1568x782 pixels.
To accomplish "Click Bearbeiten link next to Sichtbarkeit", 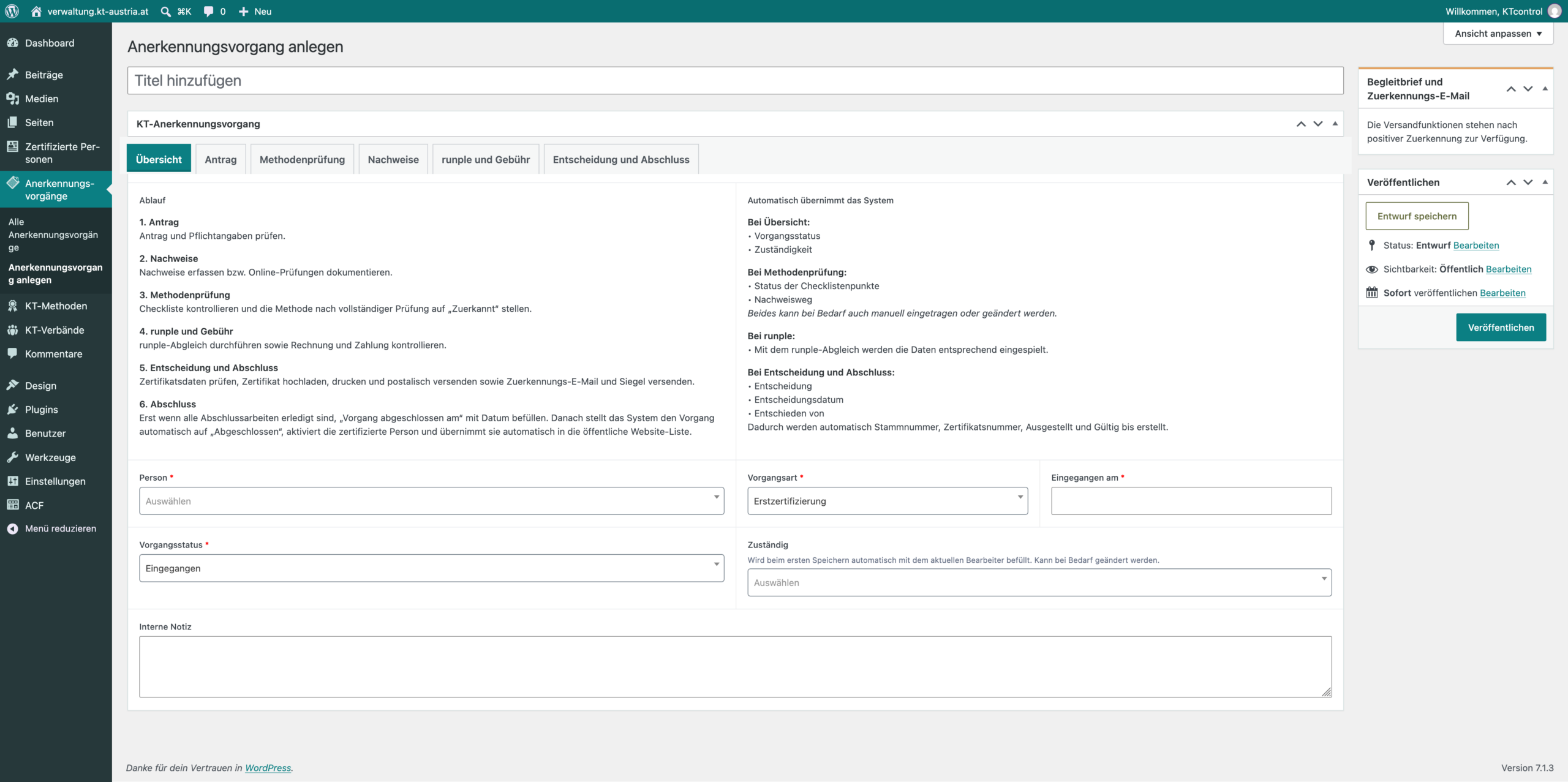I will [x=1508, y=269].
